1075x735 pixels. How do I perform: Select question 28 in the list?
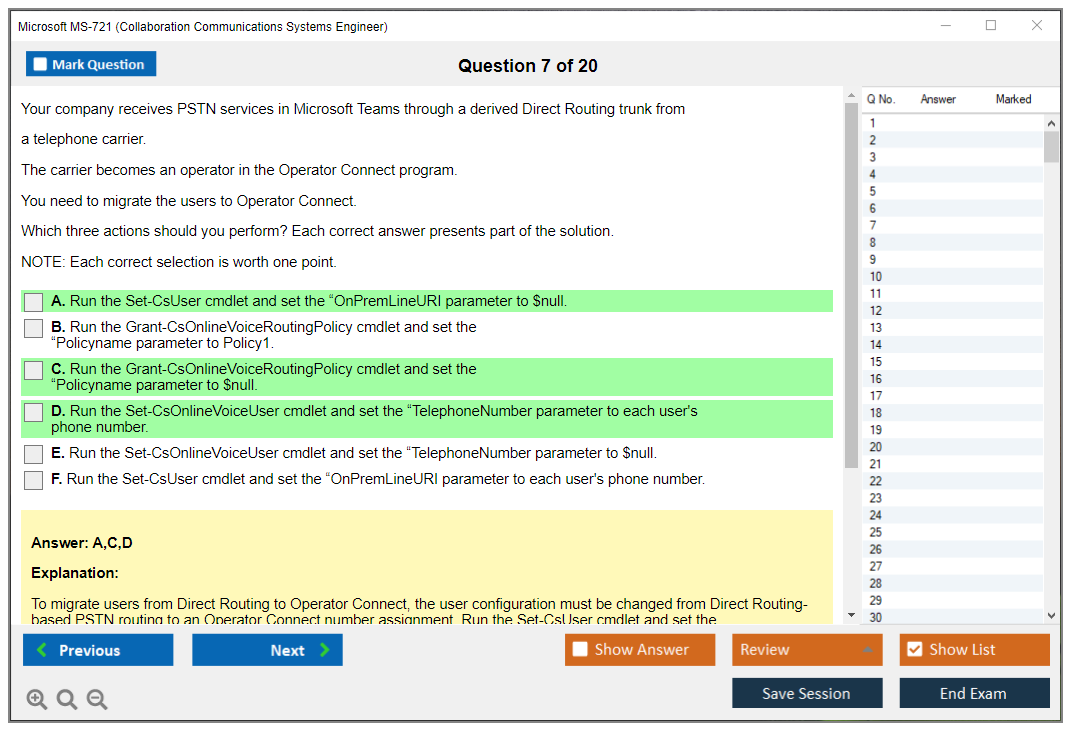[953, 583]
